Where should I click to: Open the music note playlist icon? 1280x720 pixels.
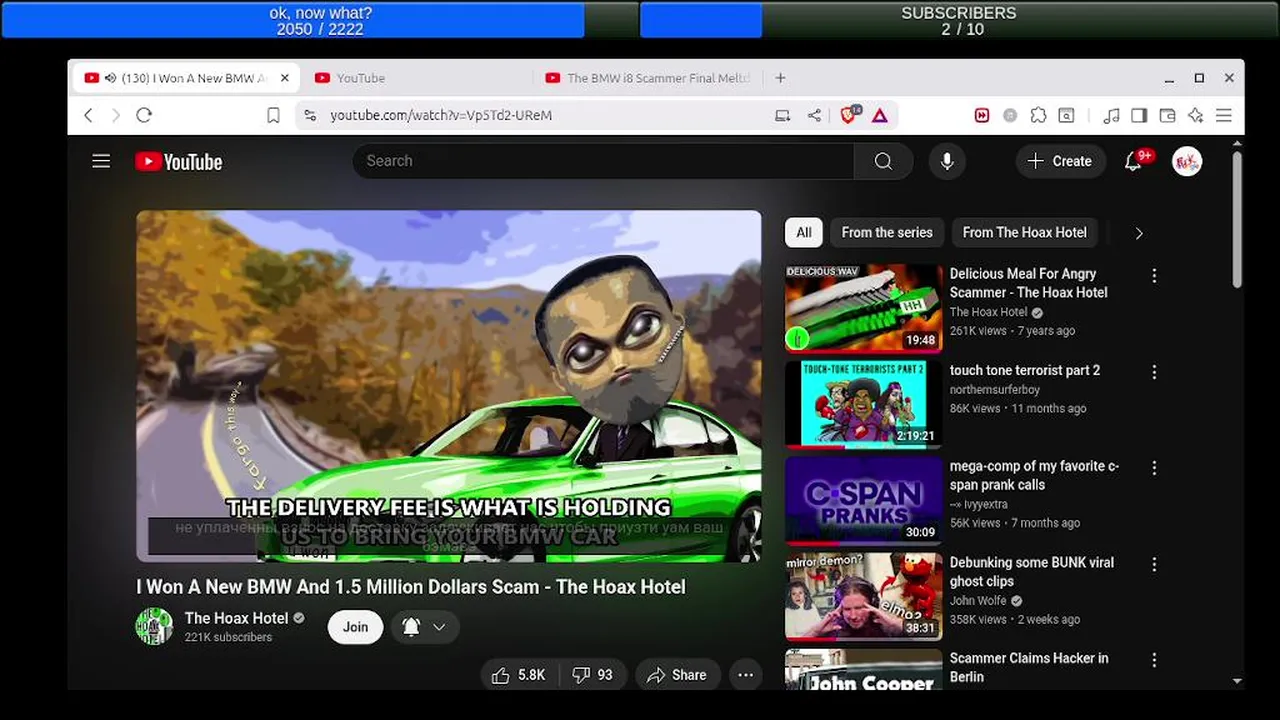coord(1111,115)
